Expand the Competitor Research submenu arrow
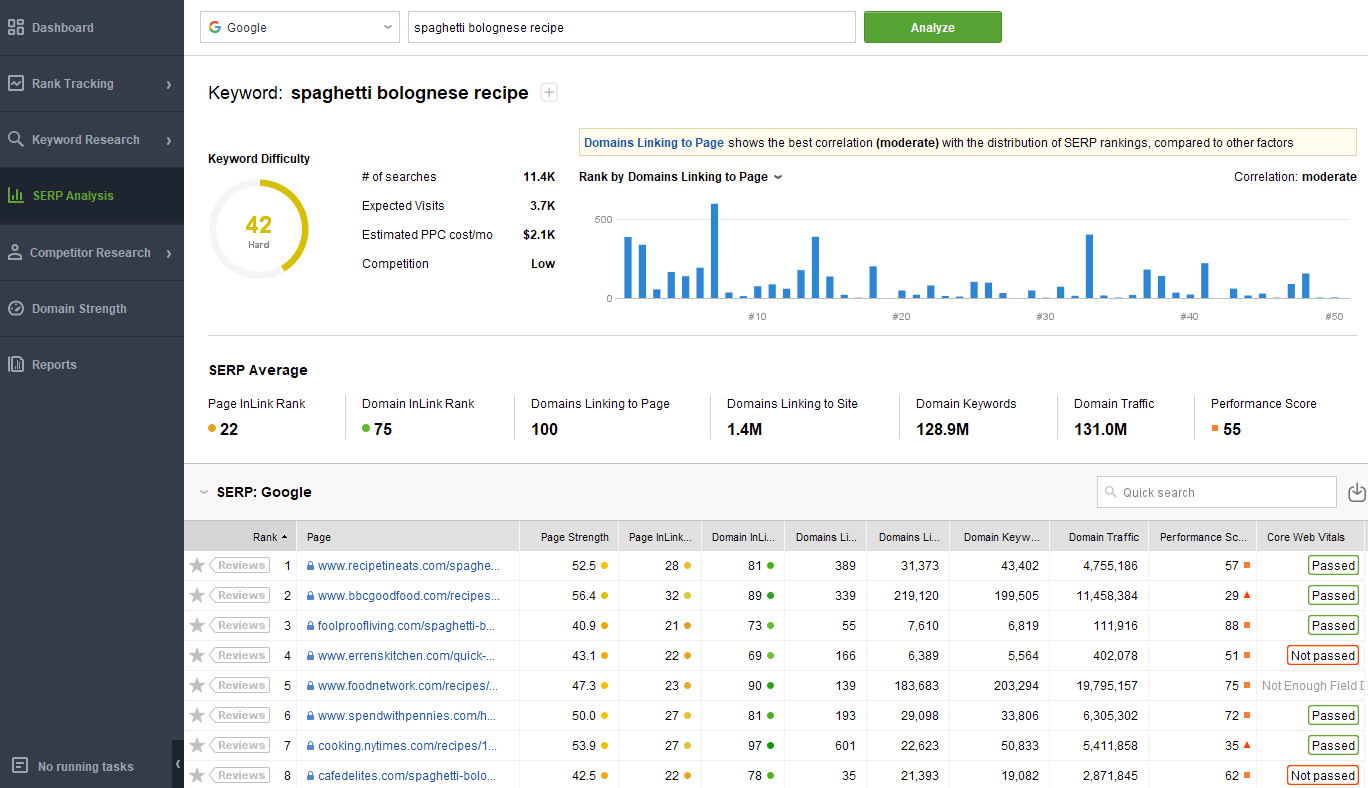 169,253
